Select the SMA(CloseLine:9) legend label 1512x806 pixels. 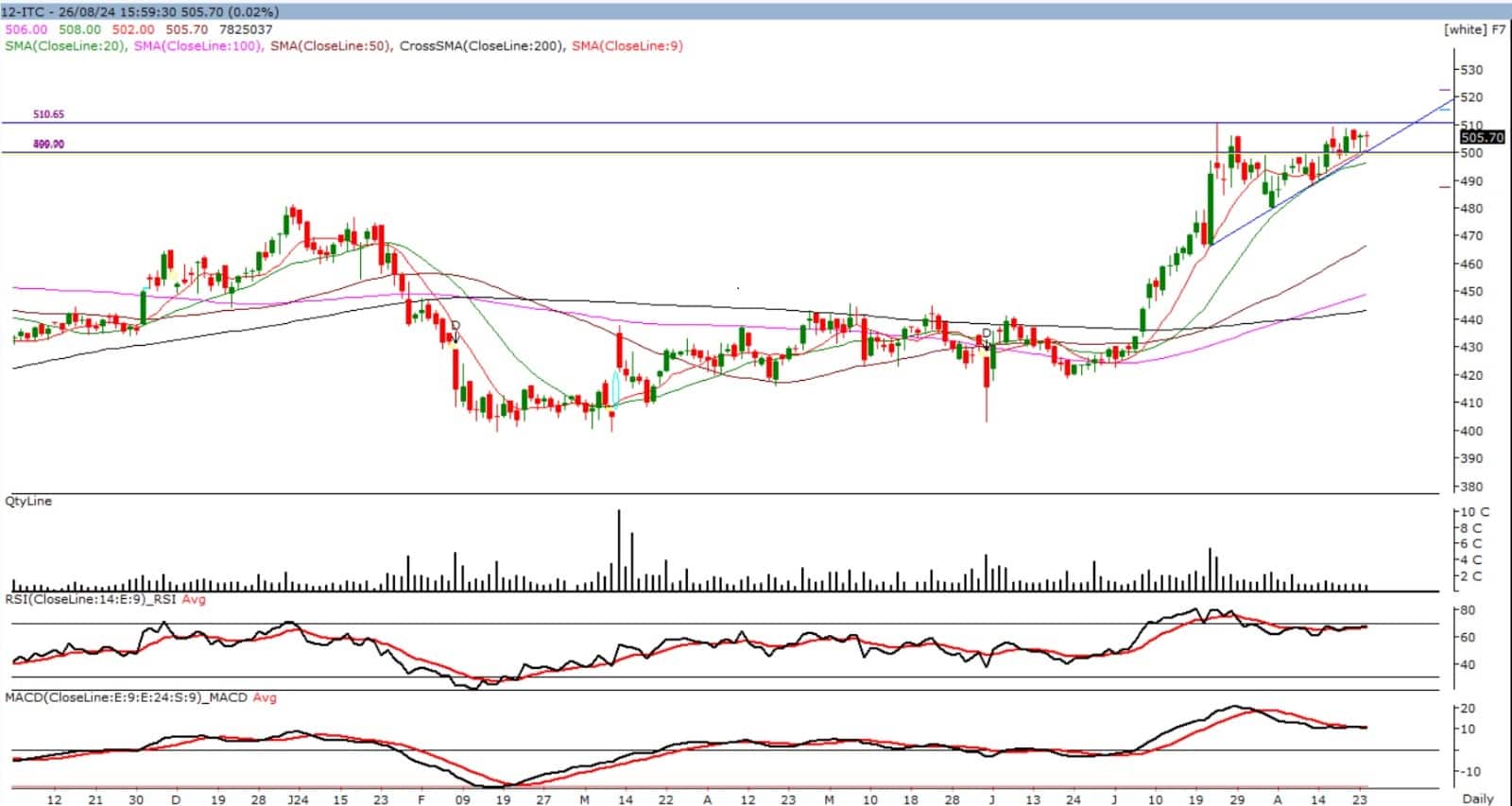[x=627, y=45]
